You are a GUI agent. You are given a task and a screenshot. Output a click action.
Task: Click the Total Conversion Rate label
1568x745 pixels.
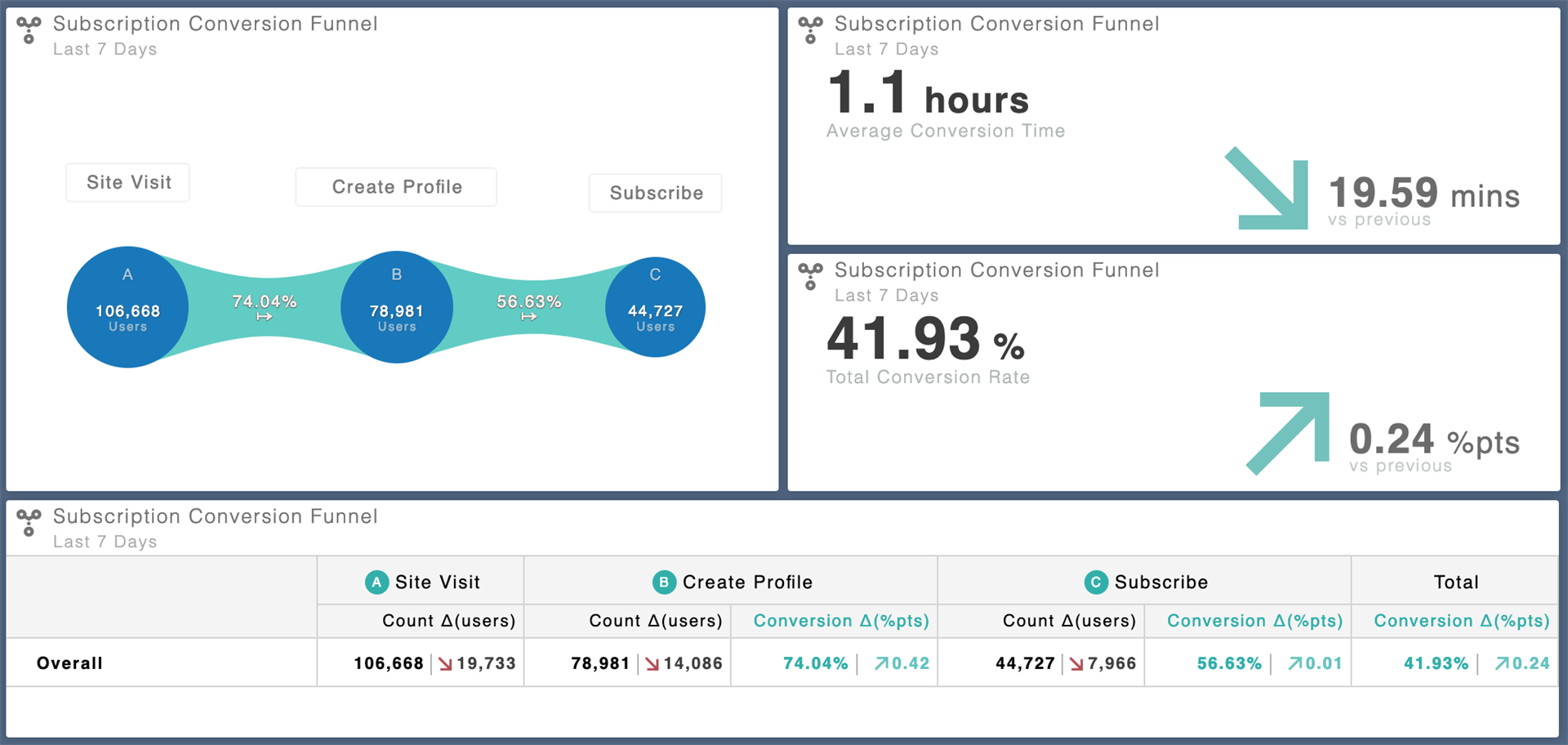928,377
